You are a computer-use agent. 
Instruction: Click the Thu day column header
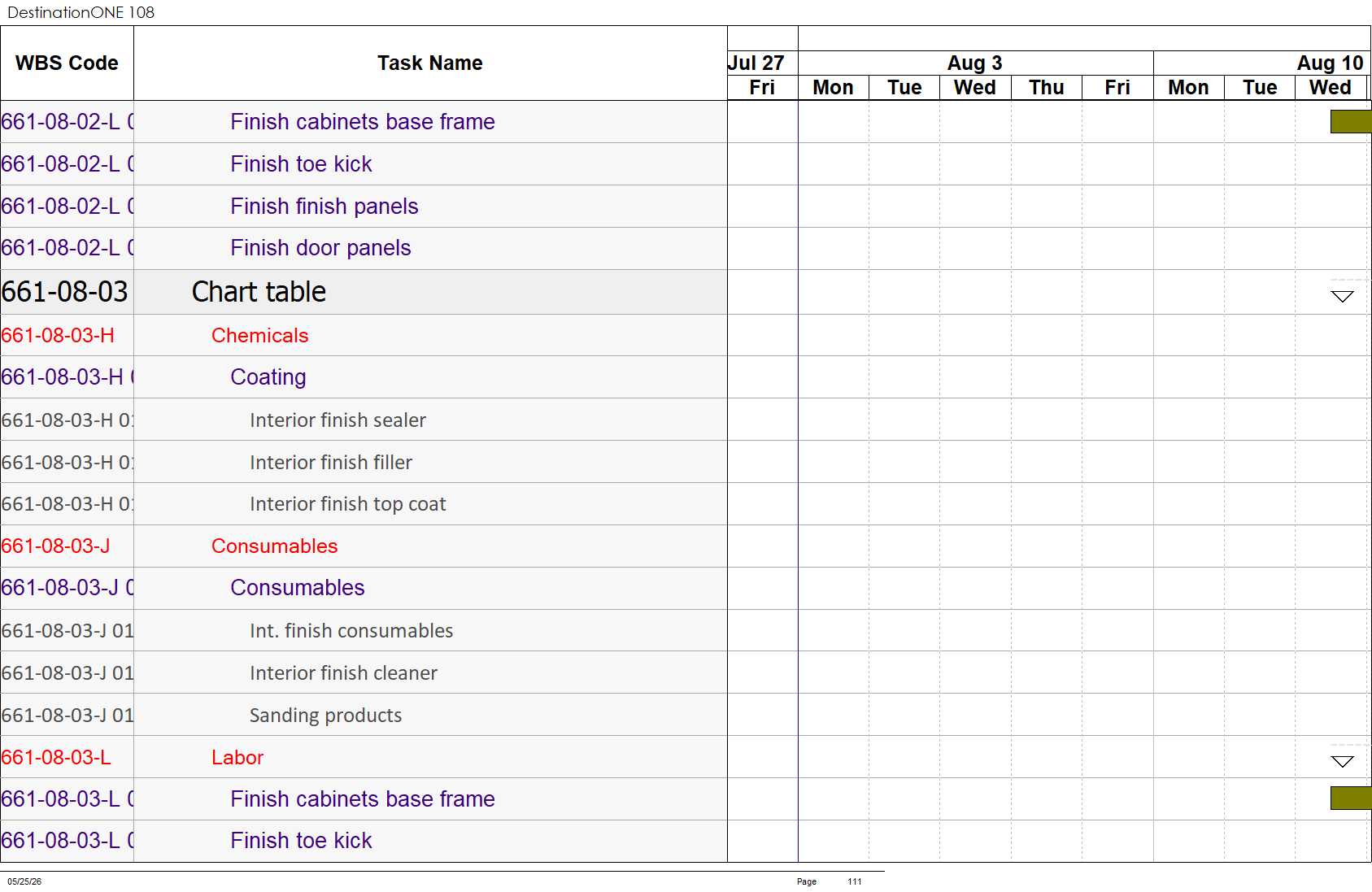(1047, 88)
